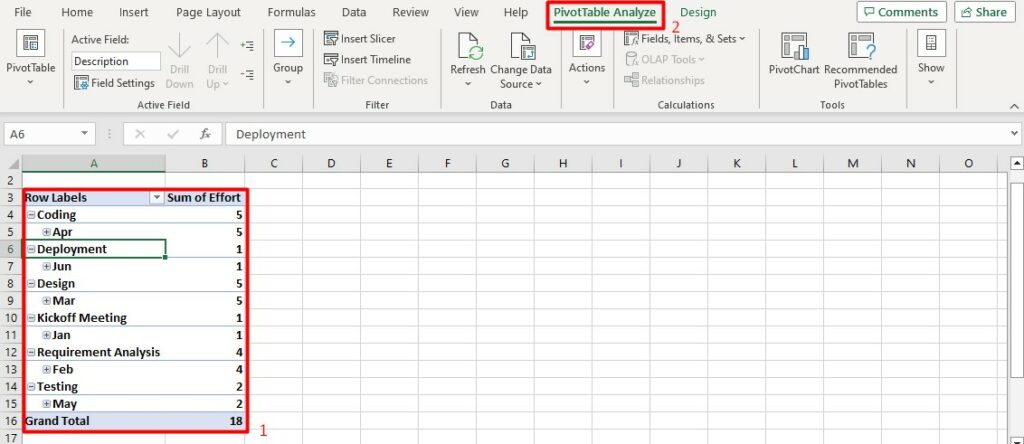This screenshot has width=1024, height=444.
Task: Click the Collapse Field minus icon
Action: (247, 74)
